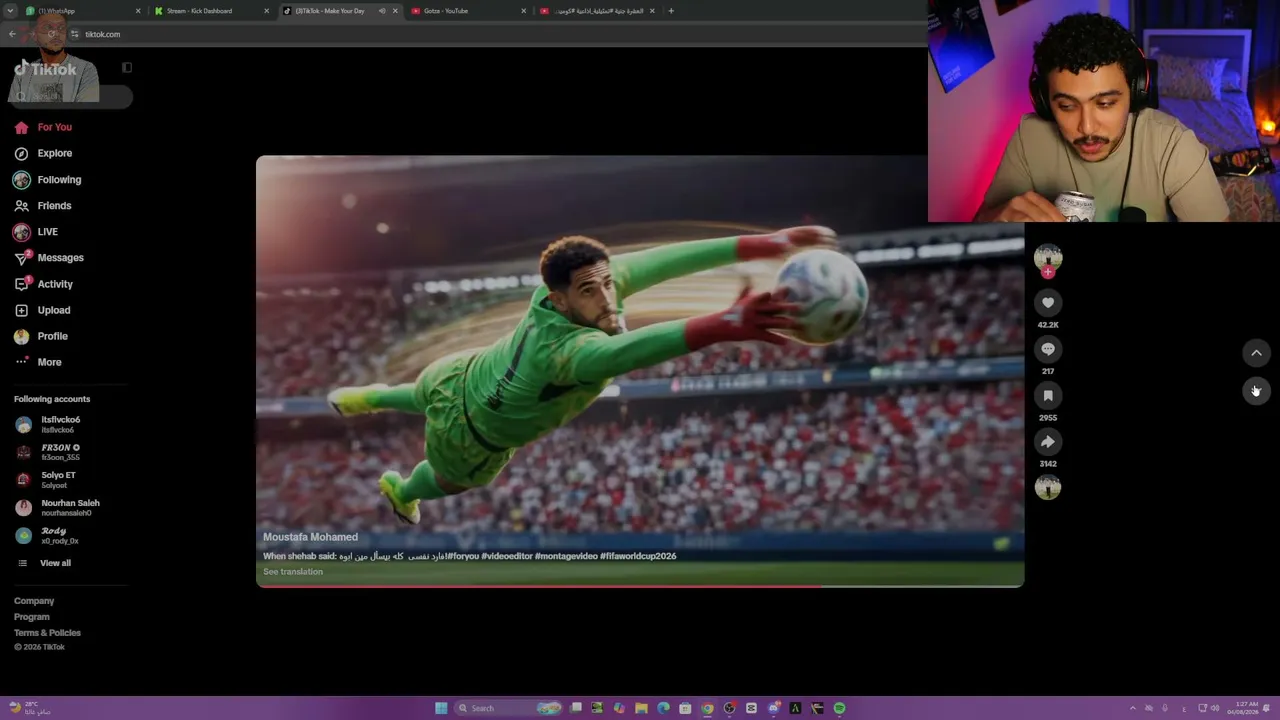The image size is (1280, 720).
Task: Open Nourhan Saleh following account
Action: tap(58, 508)
